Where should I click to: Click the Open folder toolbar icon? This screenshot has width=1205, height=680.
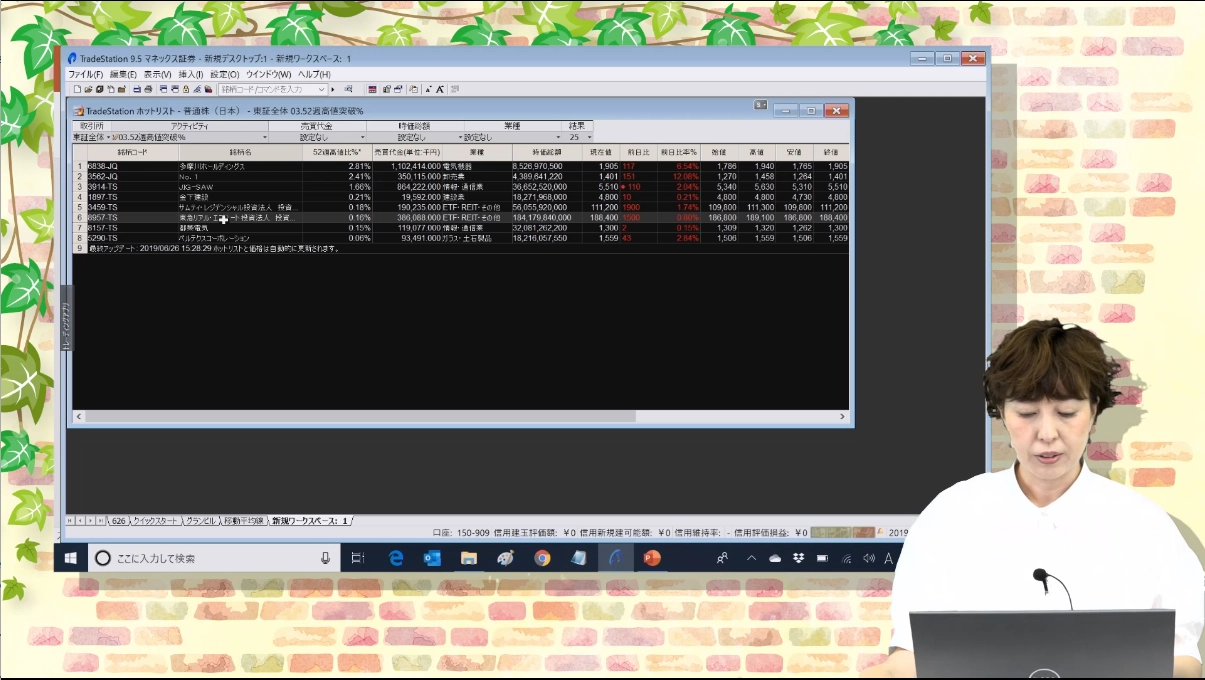pos(88,89)
